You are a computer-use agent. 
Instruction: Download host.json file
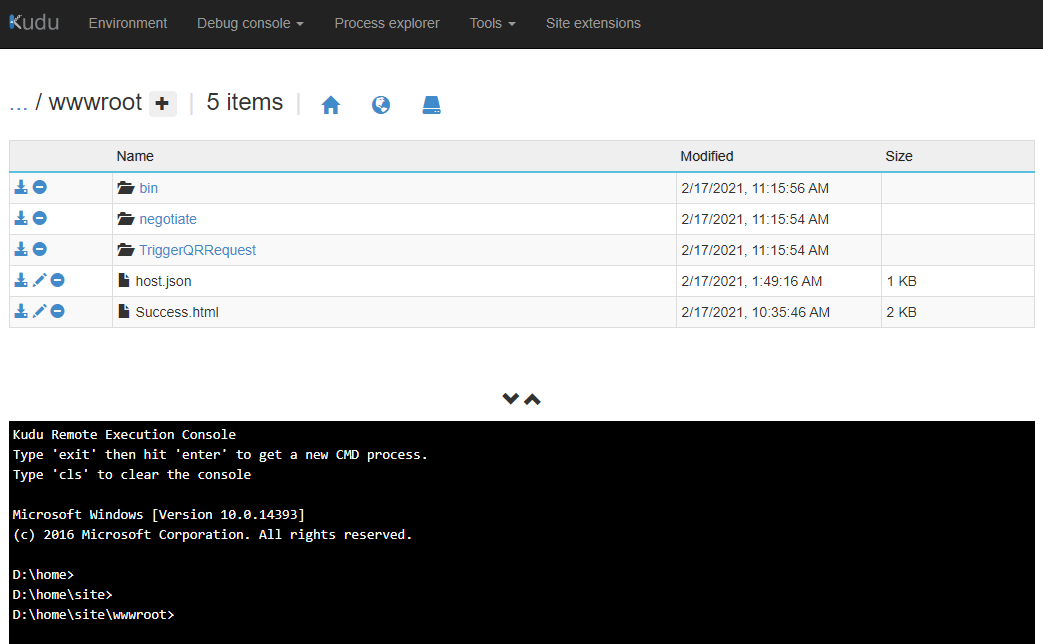[21, 280]
